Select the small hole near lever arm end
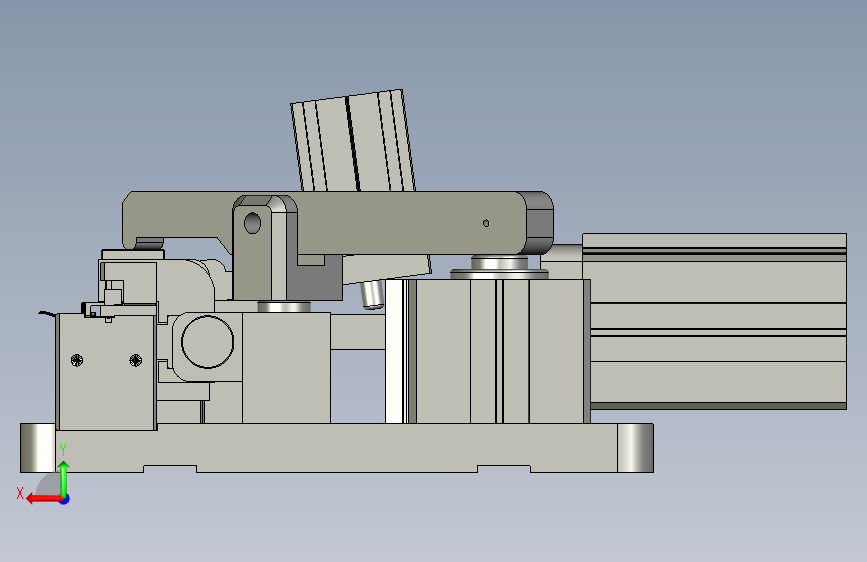This screenshot has width=867, height=562. [486, 223]
